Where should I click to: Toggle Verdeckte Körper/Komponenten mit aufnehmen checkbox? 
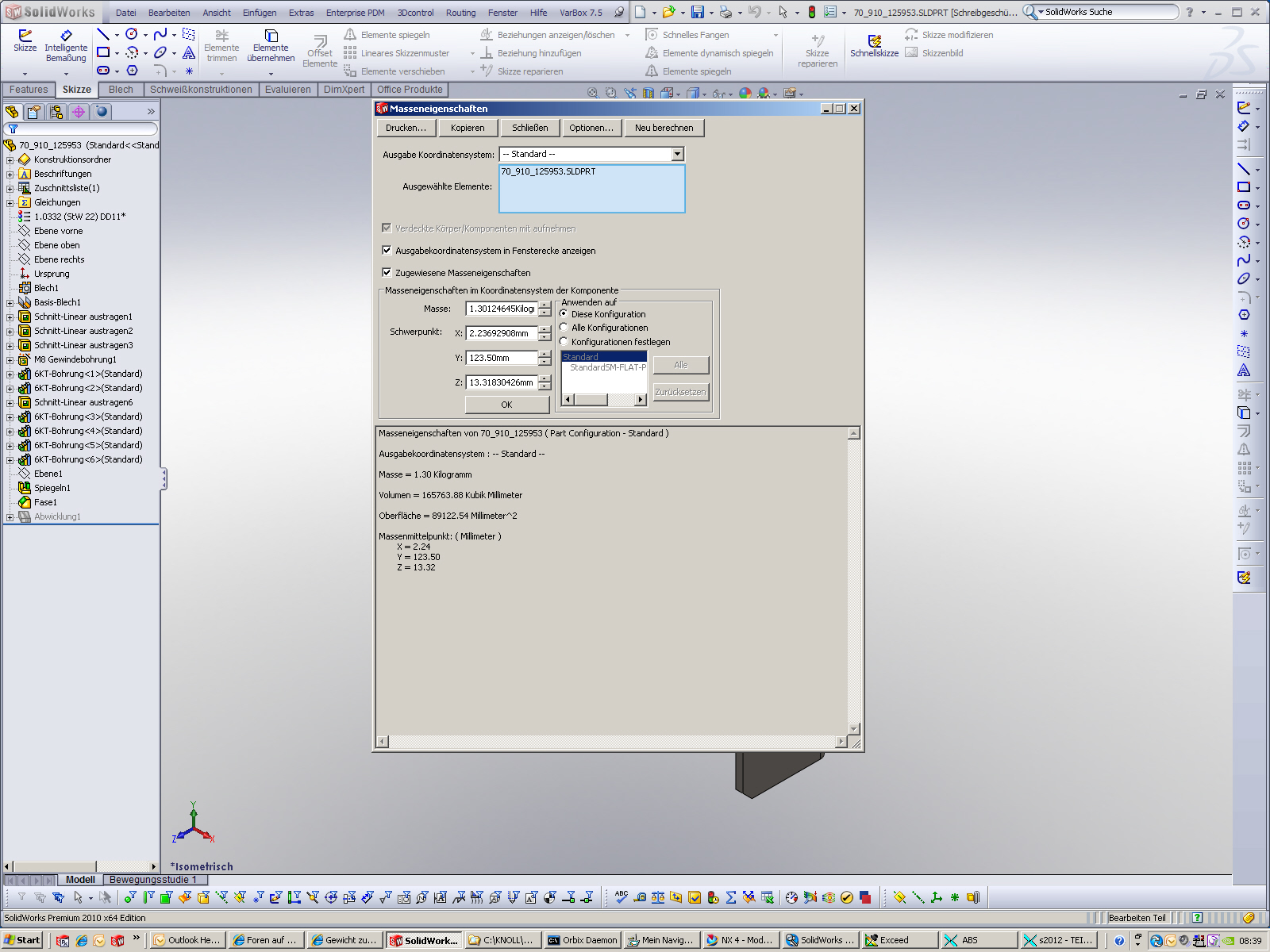[x=387, y=228]
